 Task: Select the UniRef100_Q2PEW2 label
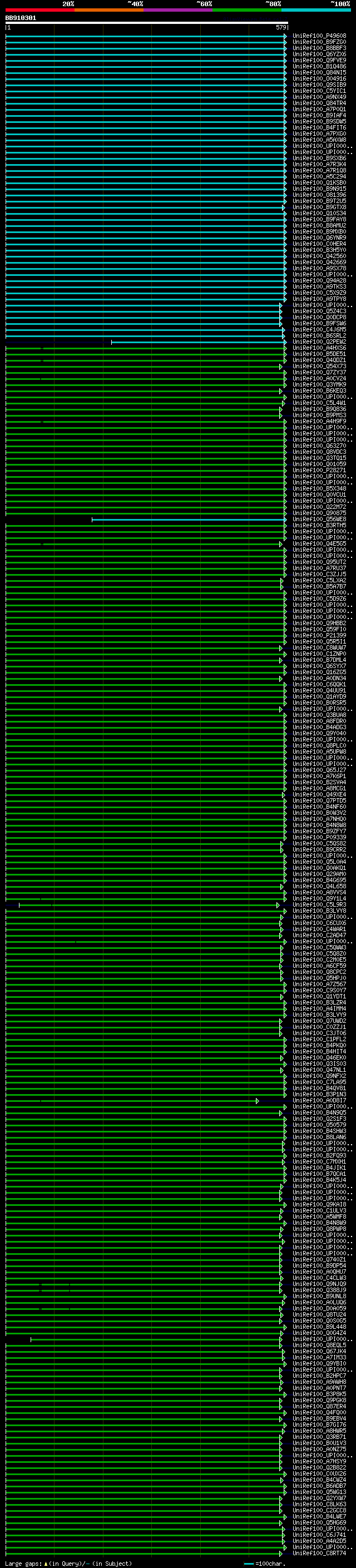tap(319, 342)
